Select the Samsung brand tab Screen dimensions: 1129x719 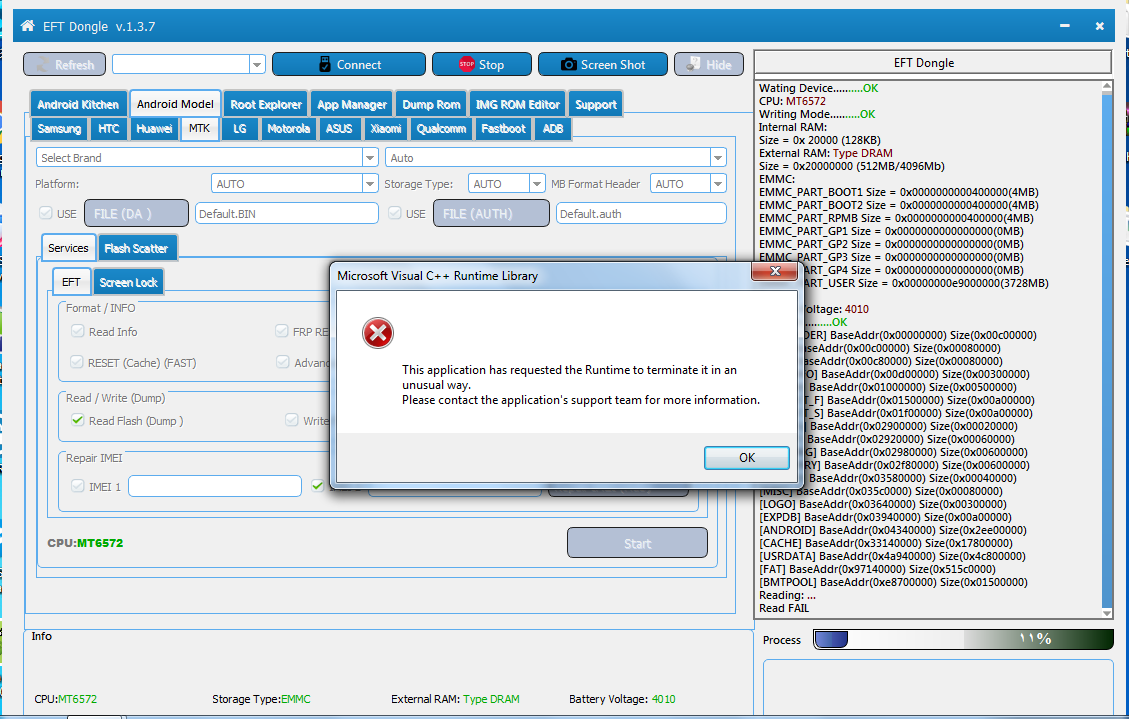click(59, 129)
